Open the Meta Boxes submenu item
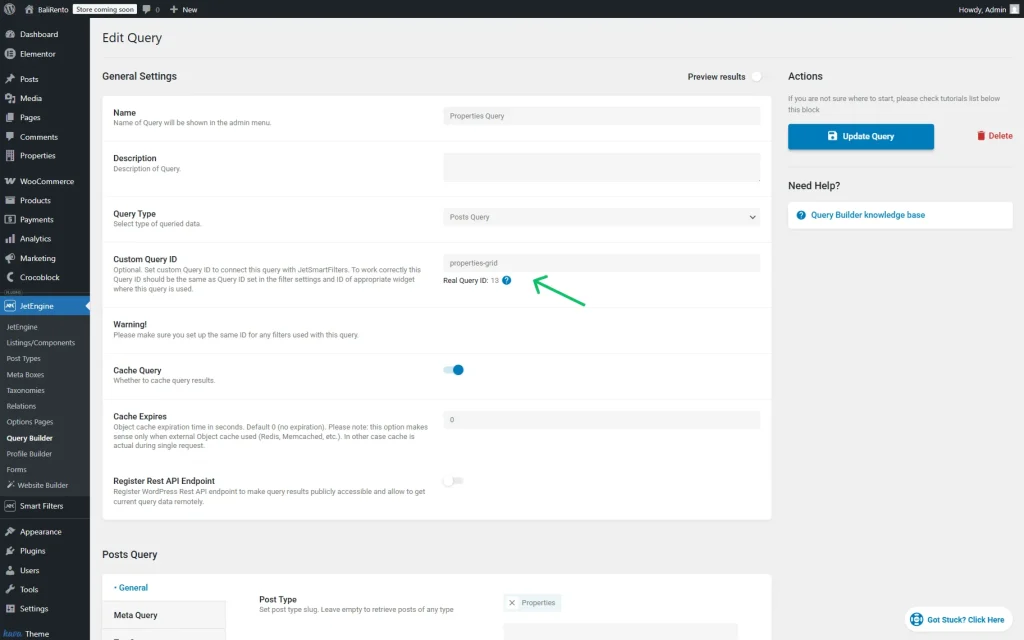This screenshot has height=640, width=1024. 25,375
